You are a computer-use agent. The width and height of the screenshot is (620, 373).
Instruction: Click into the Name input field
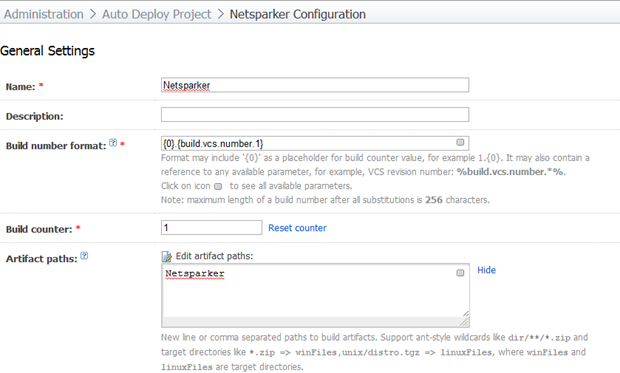tap(315, 85)
